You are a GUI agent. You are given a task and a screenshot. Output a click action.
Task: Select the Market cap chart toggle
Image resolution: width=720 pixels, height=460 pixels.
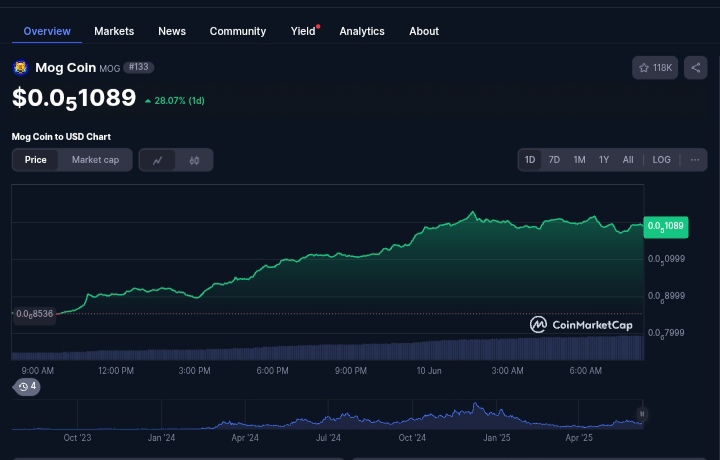(x=95, y=160)
